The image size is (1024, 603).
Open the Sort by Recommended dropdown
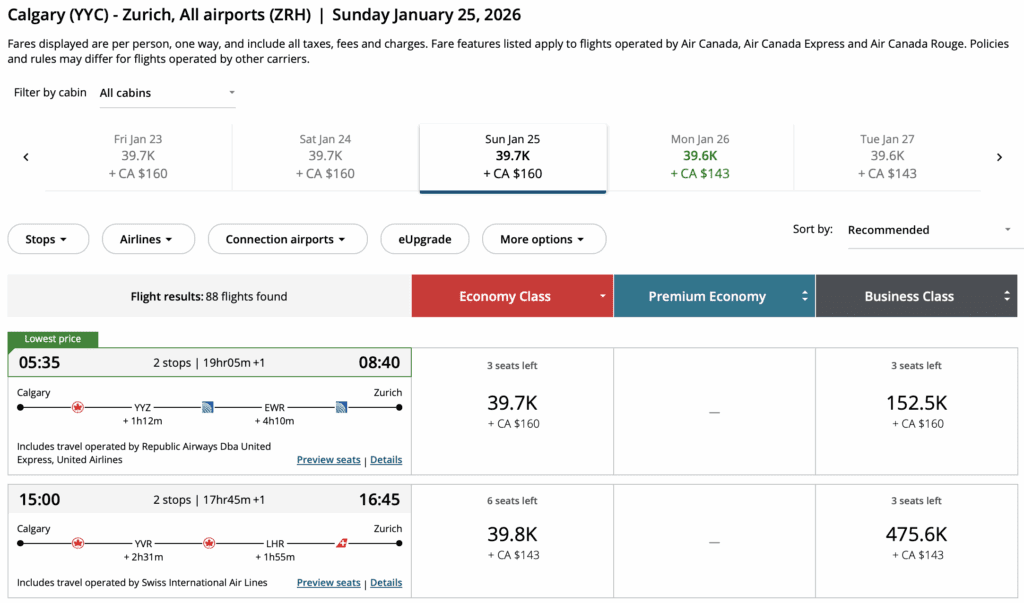[x=929, y=230]
